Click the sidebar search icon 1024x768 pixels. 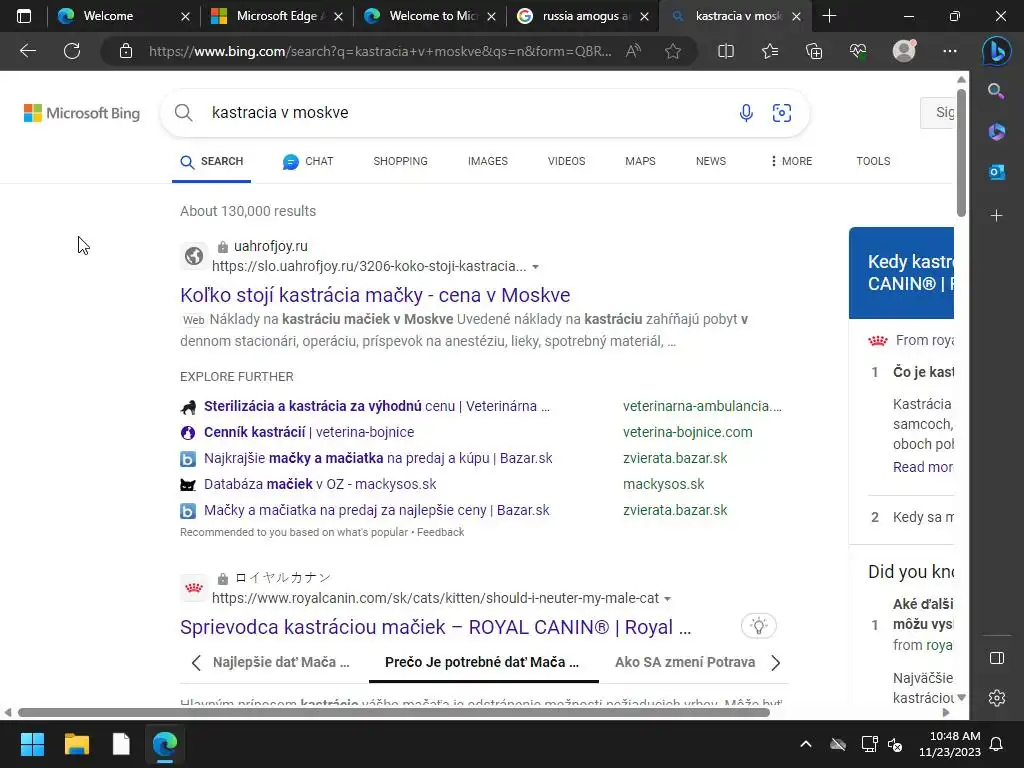[x=996, y=91]
